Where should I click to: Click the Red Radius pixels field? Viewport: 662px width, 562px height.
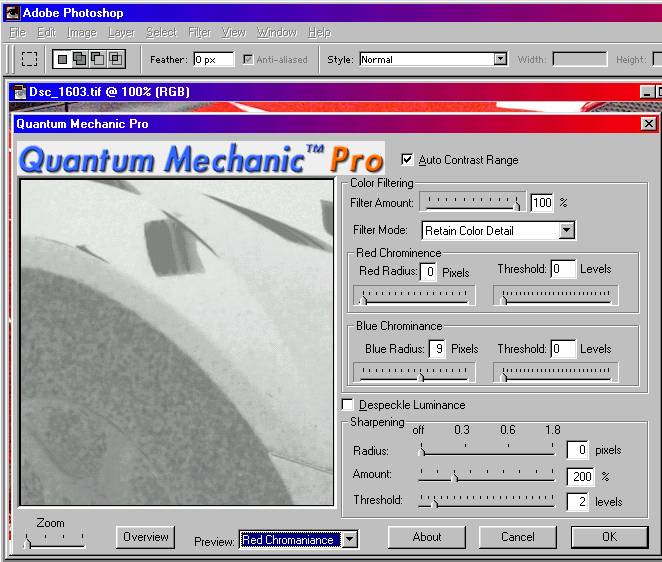(429, 271)
